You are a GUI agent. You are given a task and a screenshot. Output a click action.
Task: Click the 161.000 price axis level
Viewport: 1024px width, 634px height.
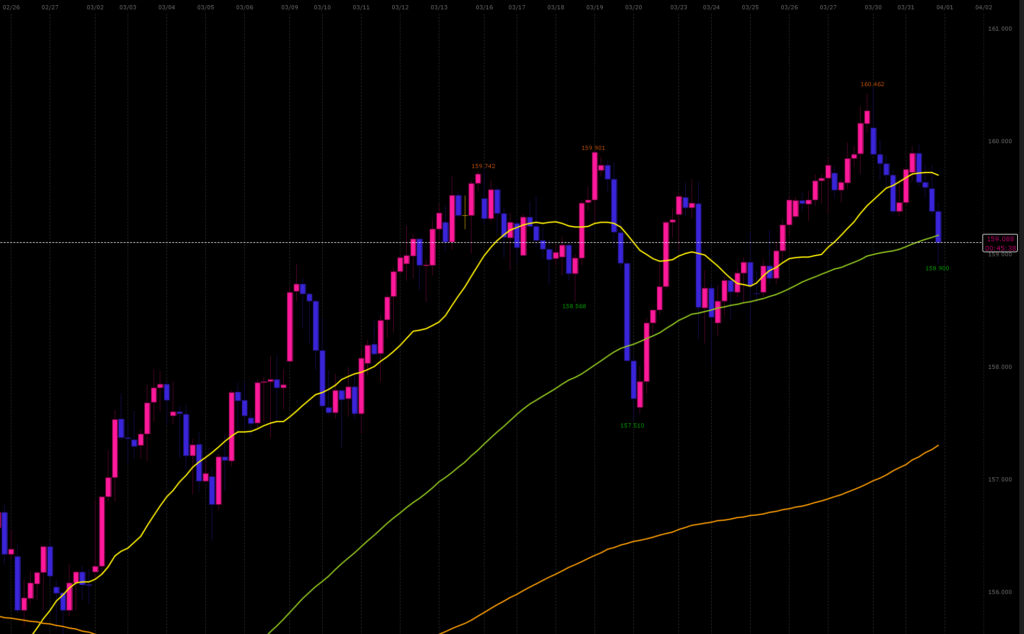(999, 29)
